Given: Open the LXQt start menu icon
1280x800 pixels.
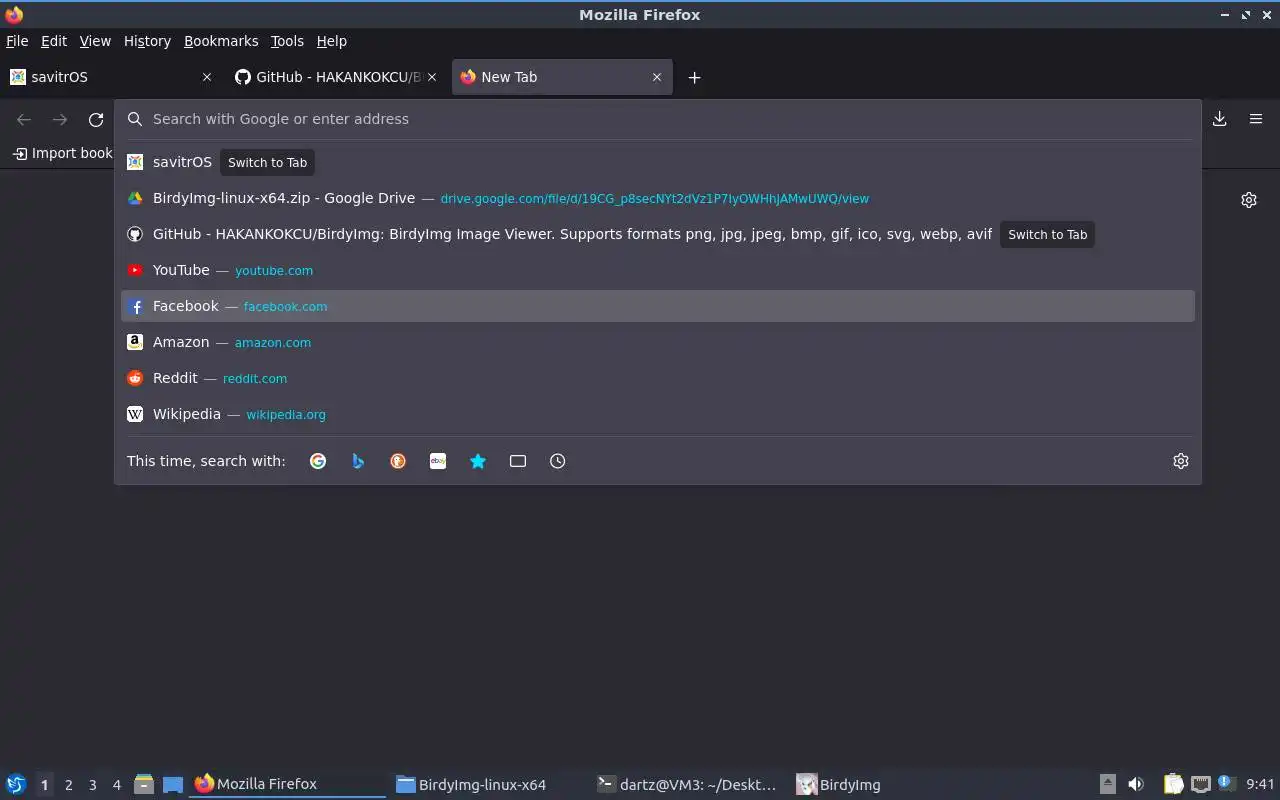Looking at the screenshot, I should tap(15, 784).
